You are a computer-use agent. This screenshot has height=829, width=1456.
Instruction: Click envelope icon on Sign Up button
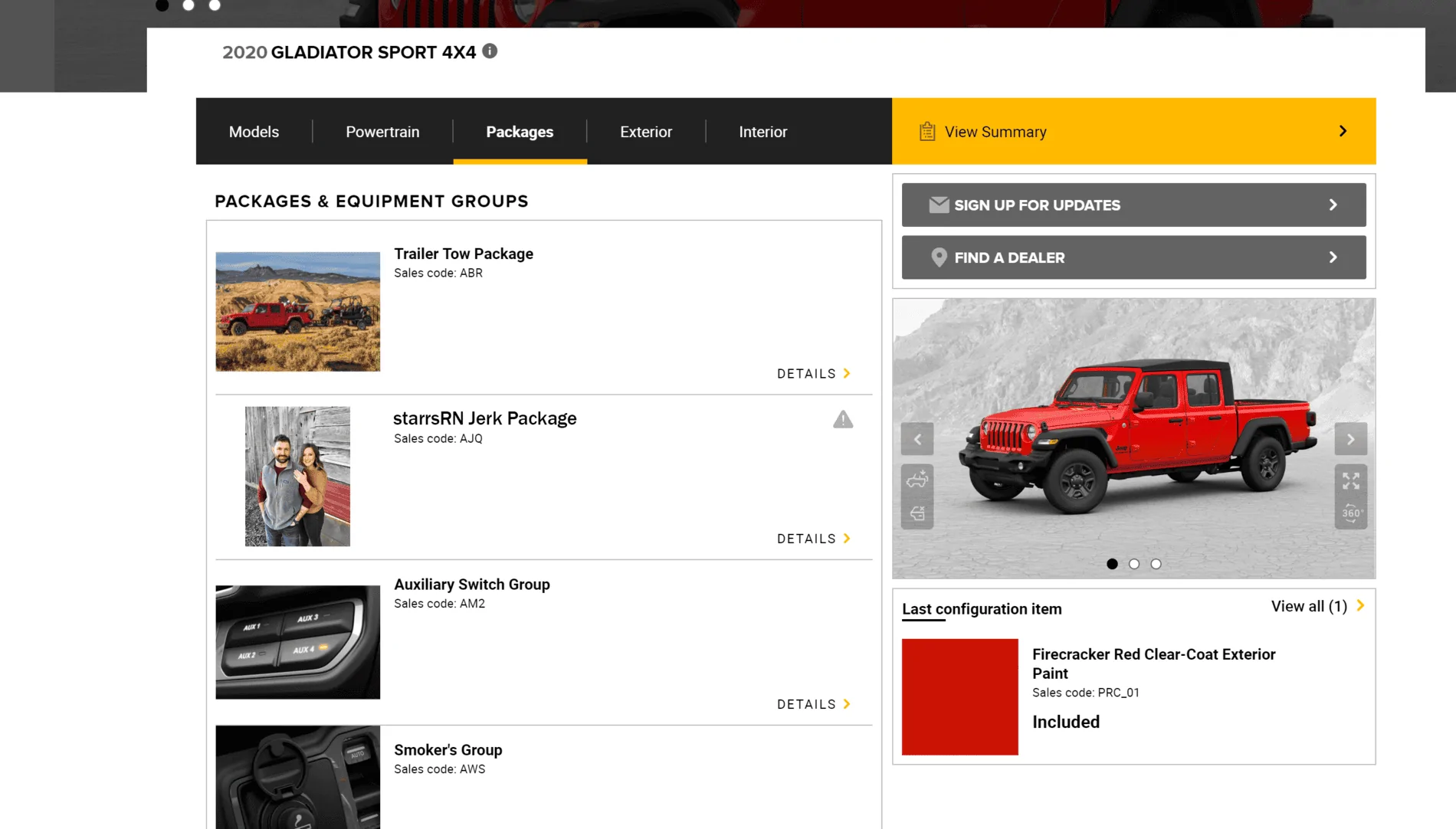click(939, 205)
